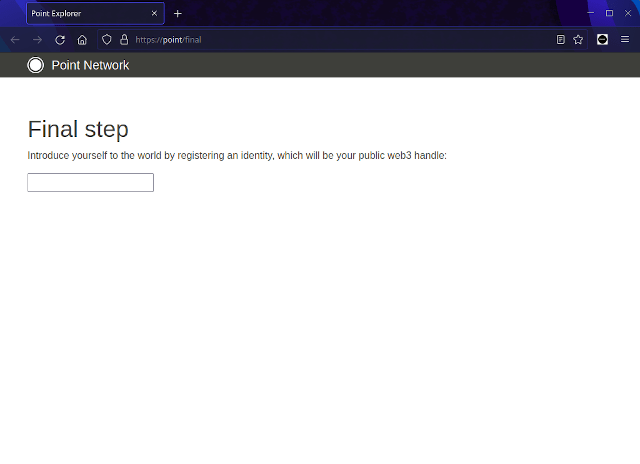Click the address bar URL text
This screenshot has height=464, width=640.
168,40
